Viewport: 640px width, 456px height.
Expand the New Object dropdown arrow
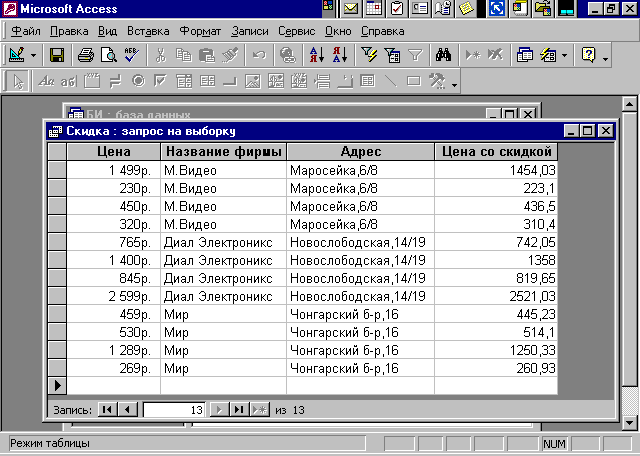tap(564, 55)
